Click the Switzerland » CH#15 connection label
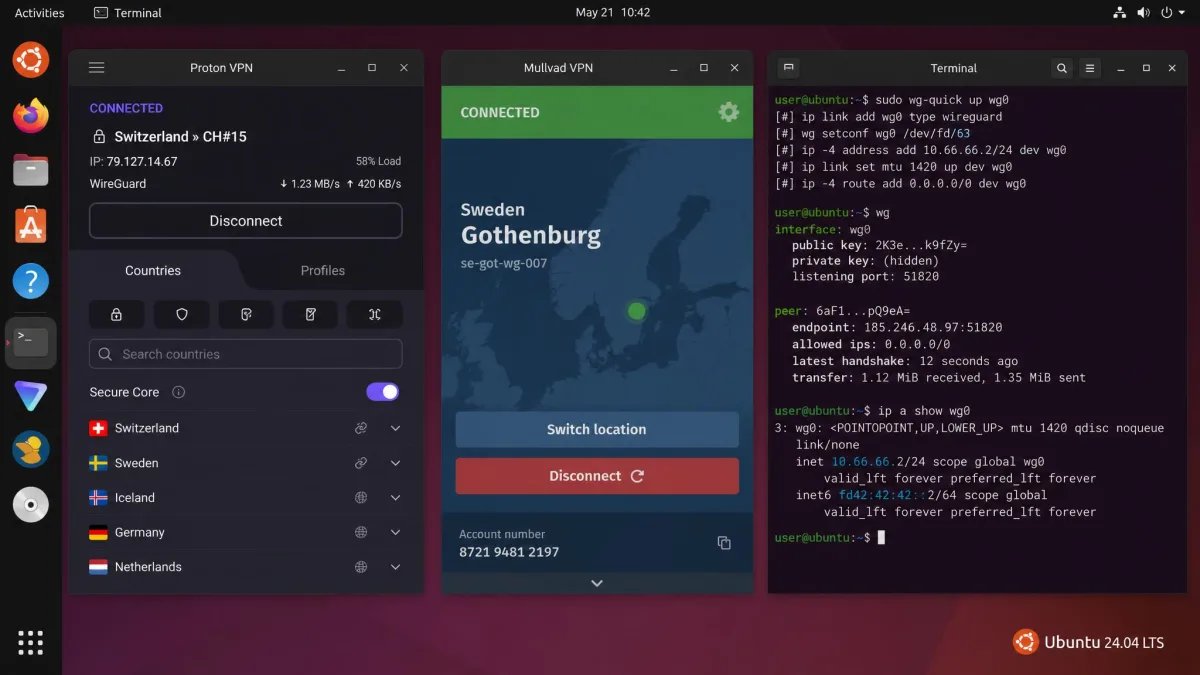The image size is (1200, 675). (181, 136)
